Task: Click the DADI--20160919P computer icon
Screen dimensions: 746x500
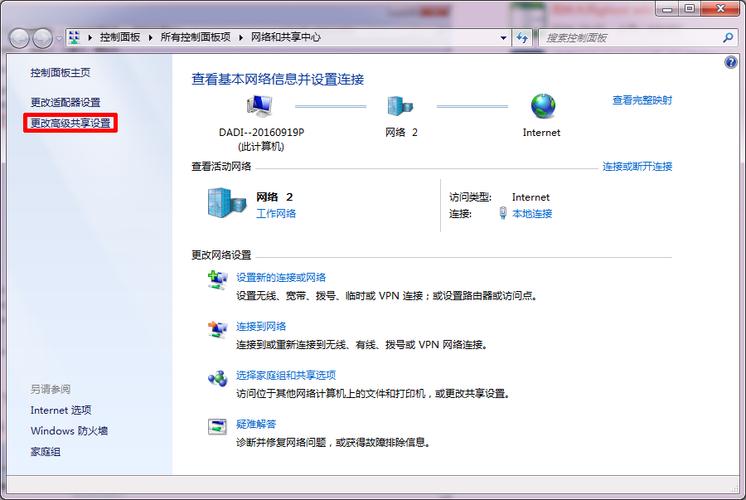Action: pos(259,106)
